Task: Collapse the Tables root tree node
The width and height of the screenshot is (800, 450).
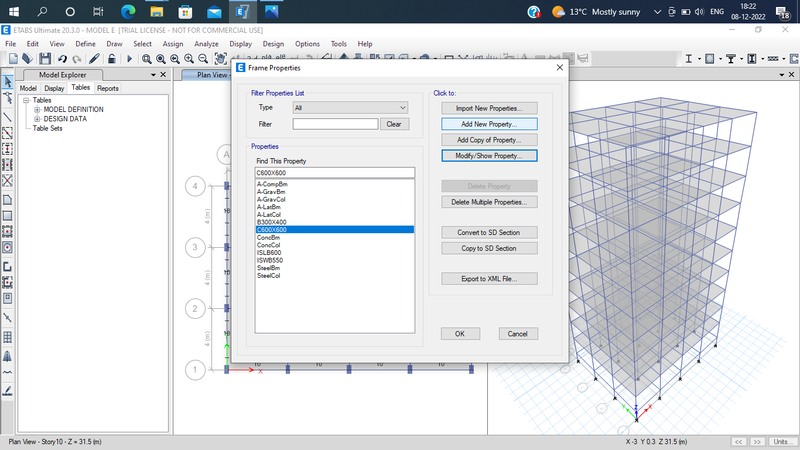Action: pyautogui.click(x=26, y=101)
